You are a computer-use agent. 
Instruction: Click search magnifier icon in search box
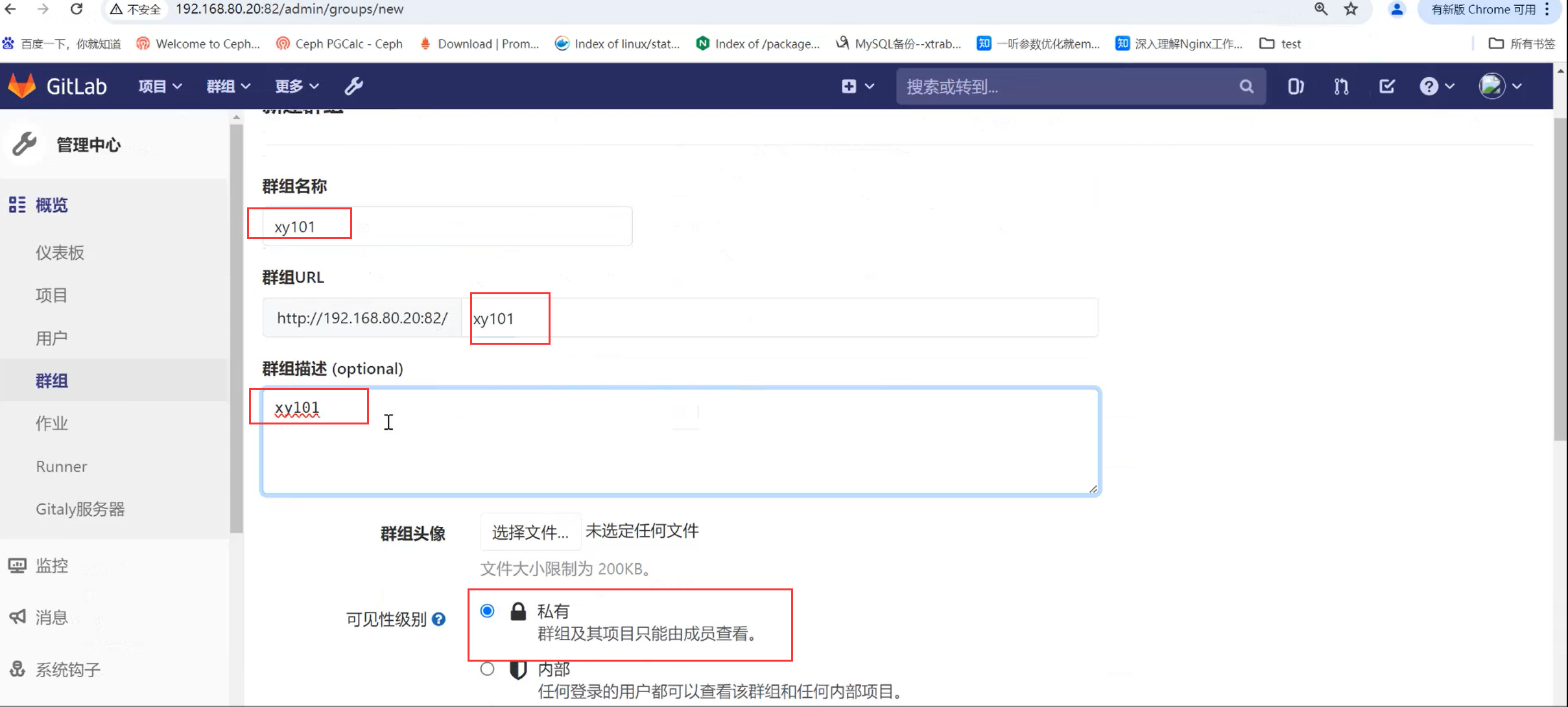tap(1246, 87)
